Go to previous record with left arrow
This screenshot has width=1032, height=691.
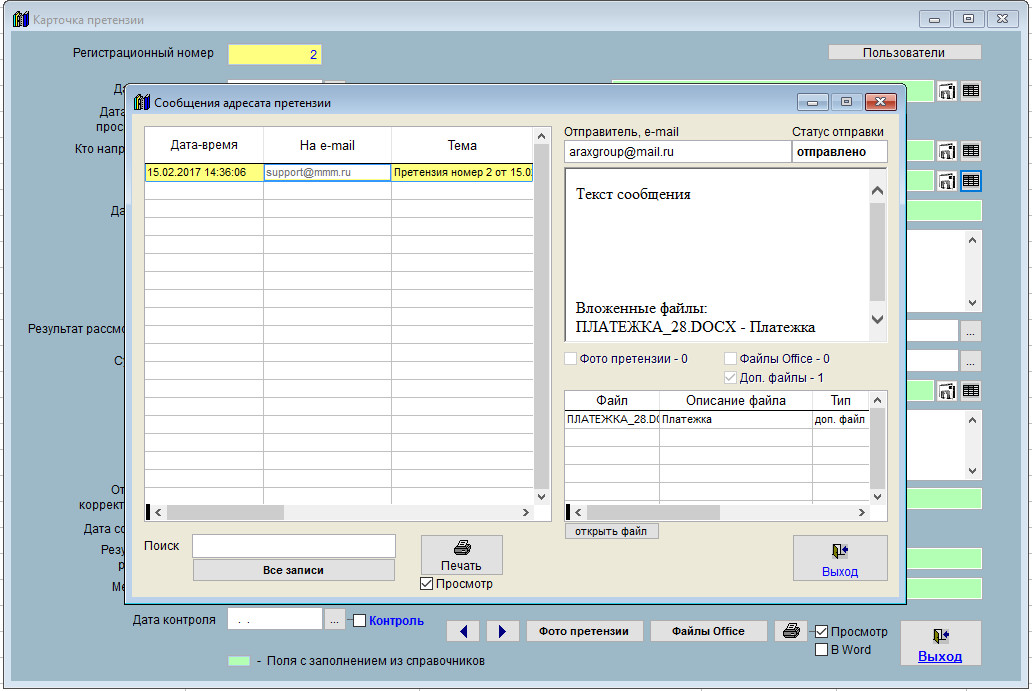point(462,631)
